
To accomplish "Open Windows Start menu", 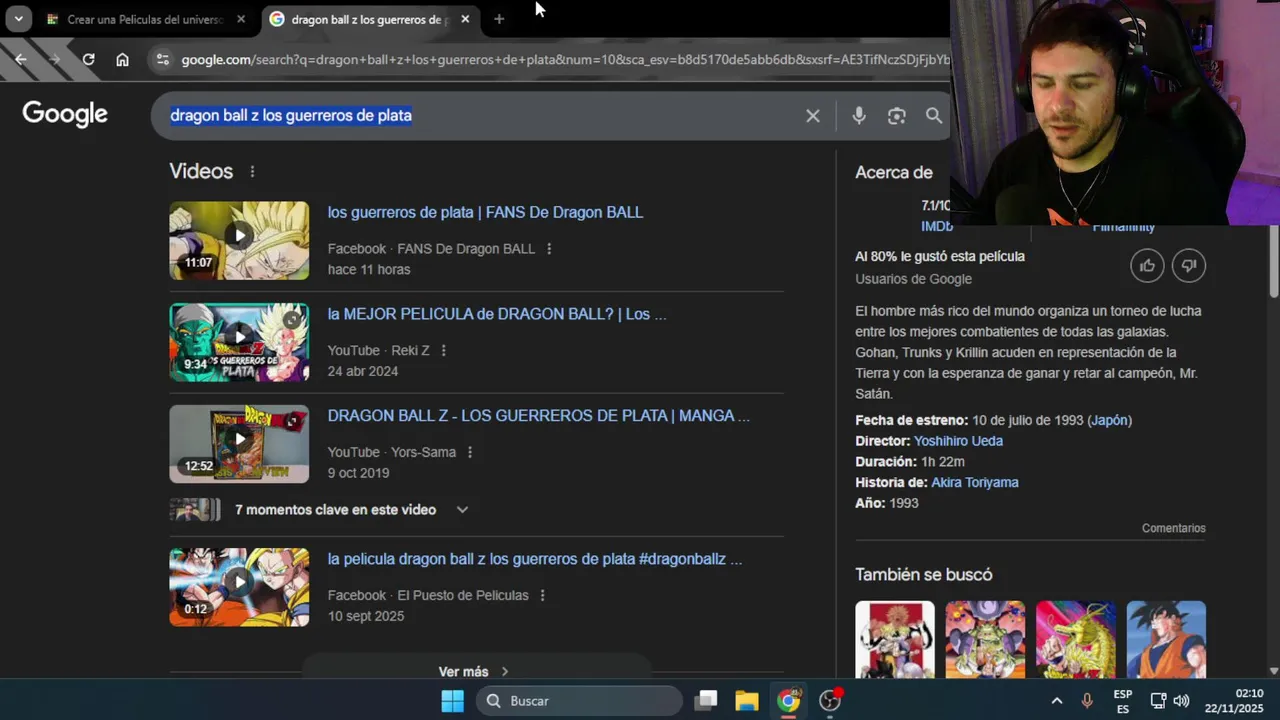I will coord(452,701).
